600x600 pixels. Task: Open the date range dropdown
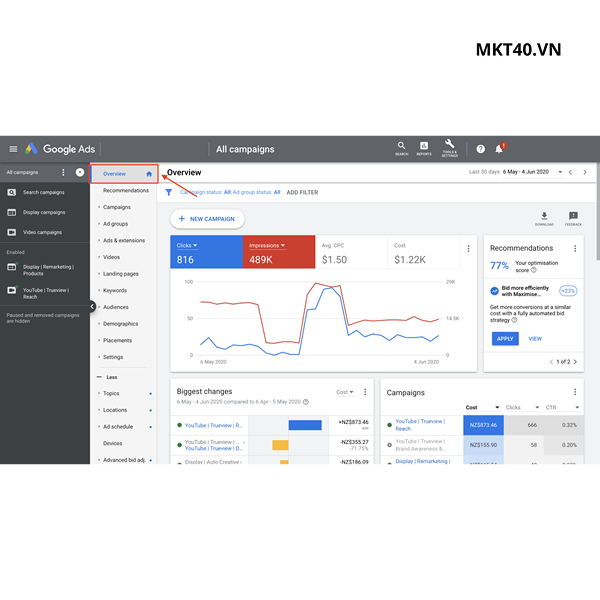[560, 172]
